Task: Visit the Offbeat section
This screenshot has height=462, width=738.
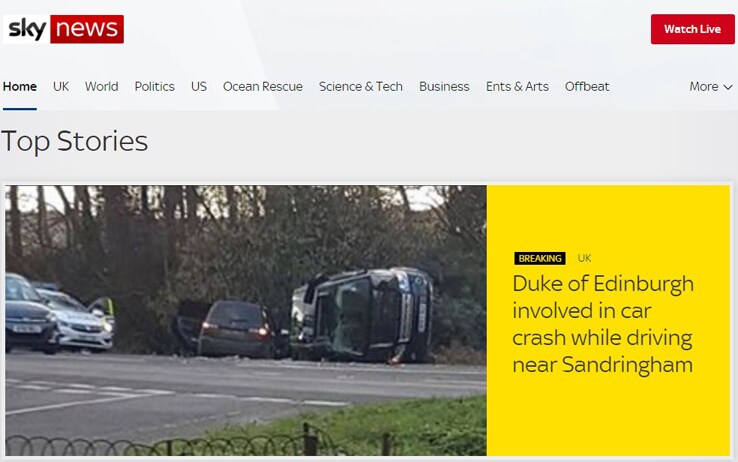Action: coord(587,87)
